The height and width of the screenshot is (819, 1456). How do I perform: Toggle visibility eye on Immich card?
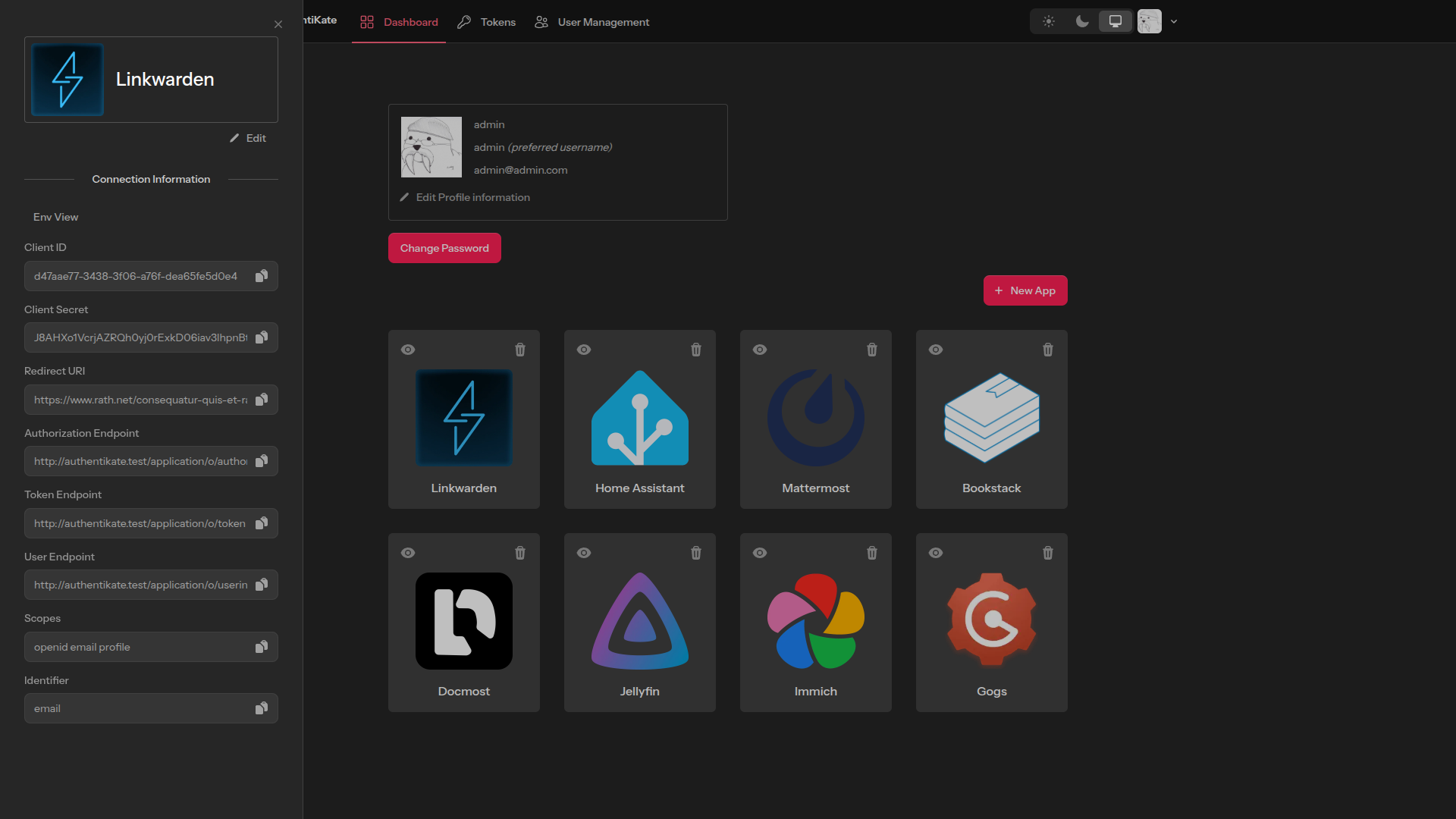click(760, 553)
